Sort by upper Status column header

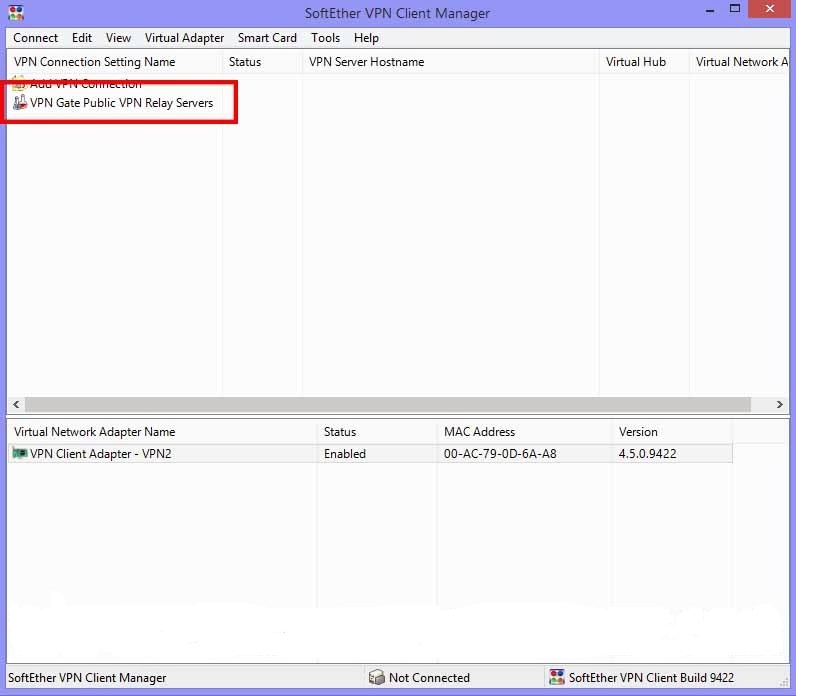tap(262, 62)
